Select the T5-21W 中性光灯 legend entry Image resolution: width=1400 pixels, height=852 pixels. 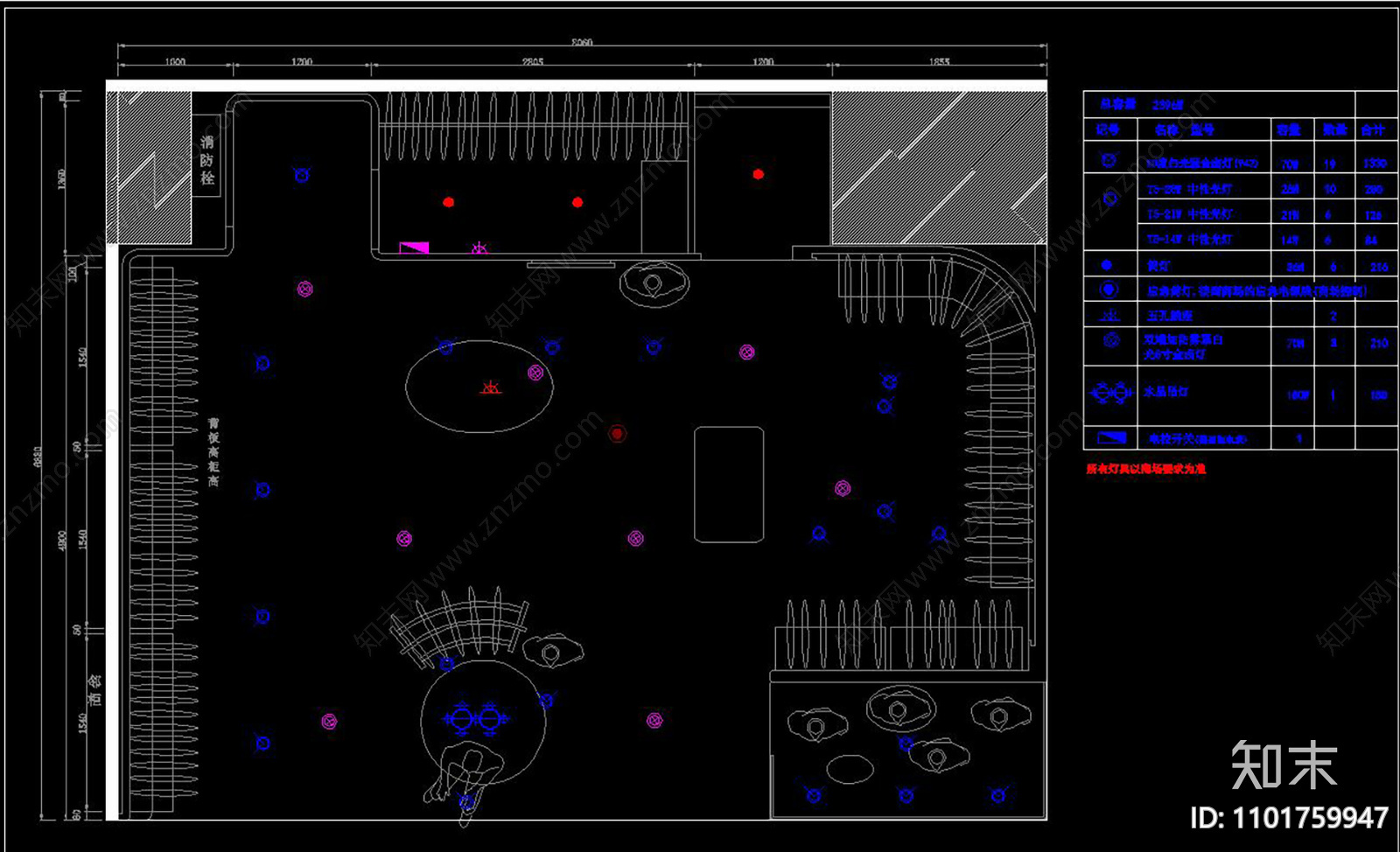click(1190, 214)
